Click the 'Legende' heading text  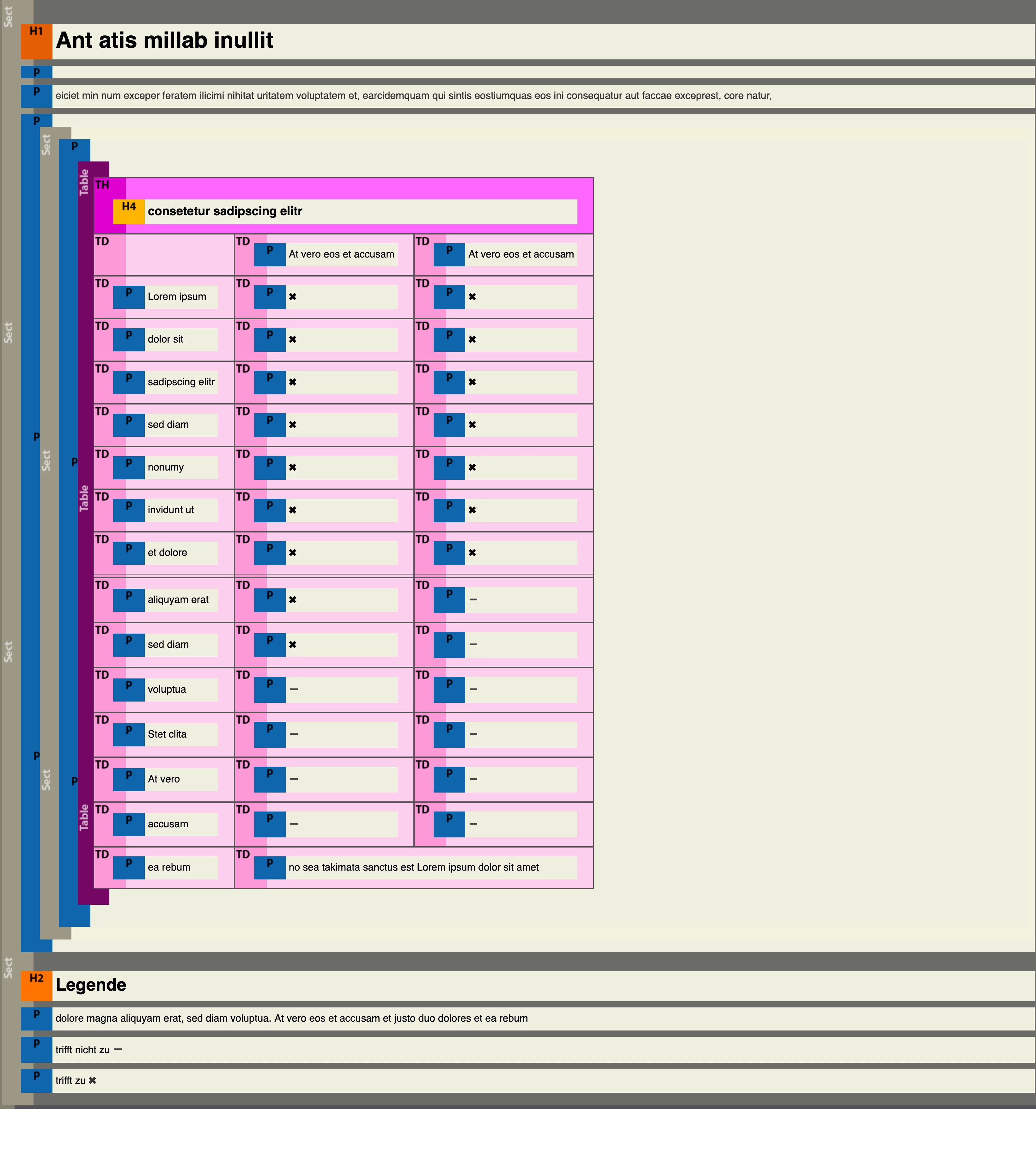pyautogui.click(x=91, y=985)
